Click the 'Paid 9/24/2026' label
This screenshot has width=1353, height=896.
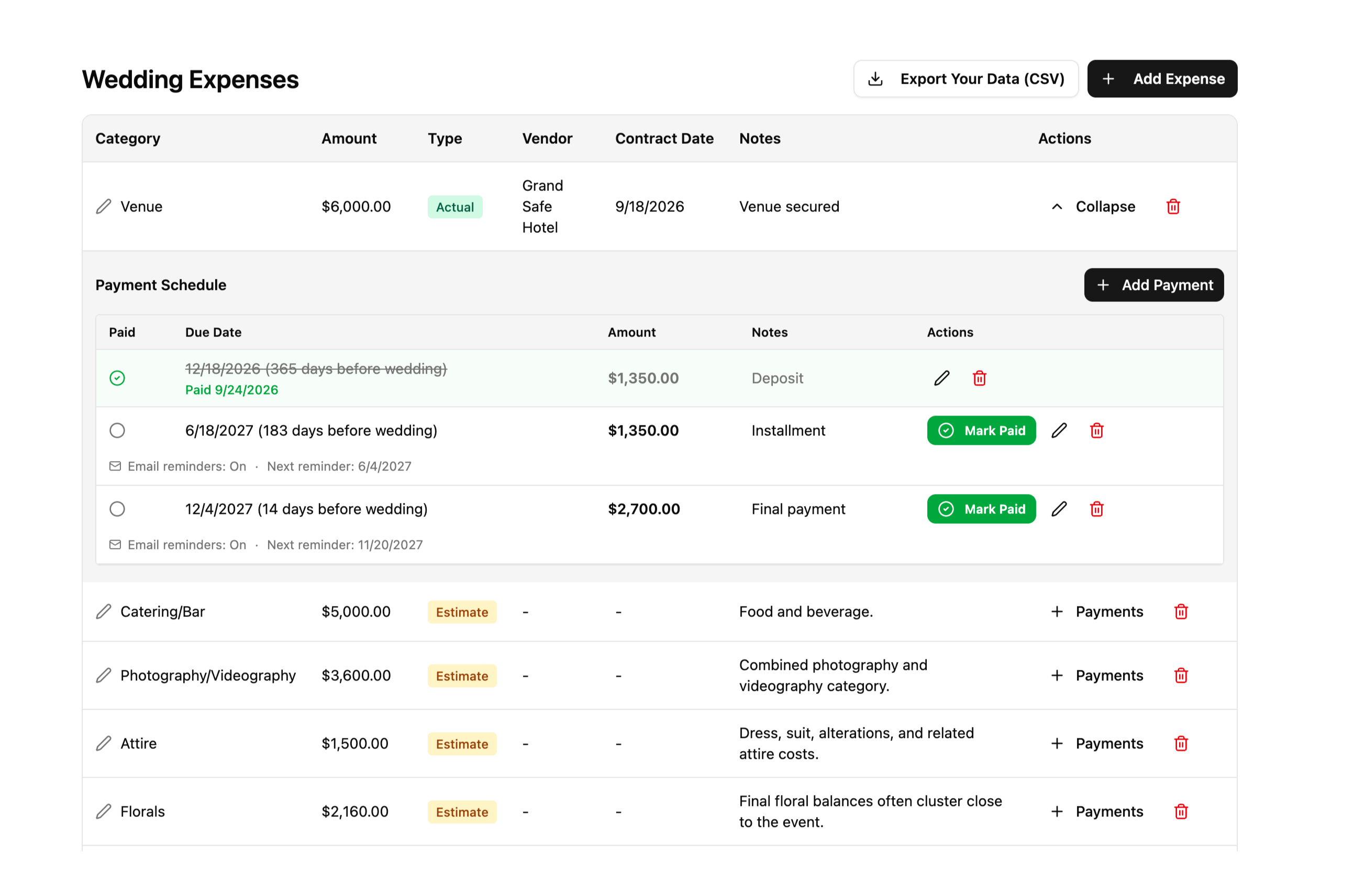click(231, 390)
